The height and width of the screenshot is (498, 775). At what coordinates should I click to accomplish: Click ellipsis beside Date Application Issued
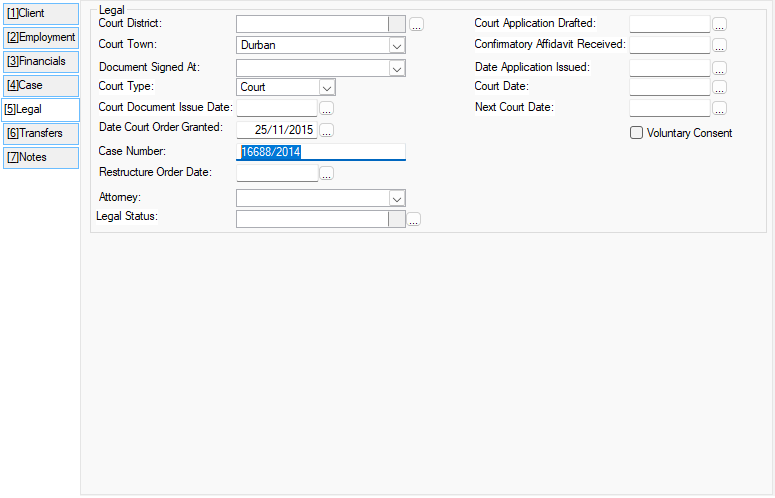(x=719, y=68)
